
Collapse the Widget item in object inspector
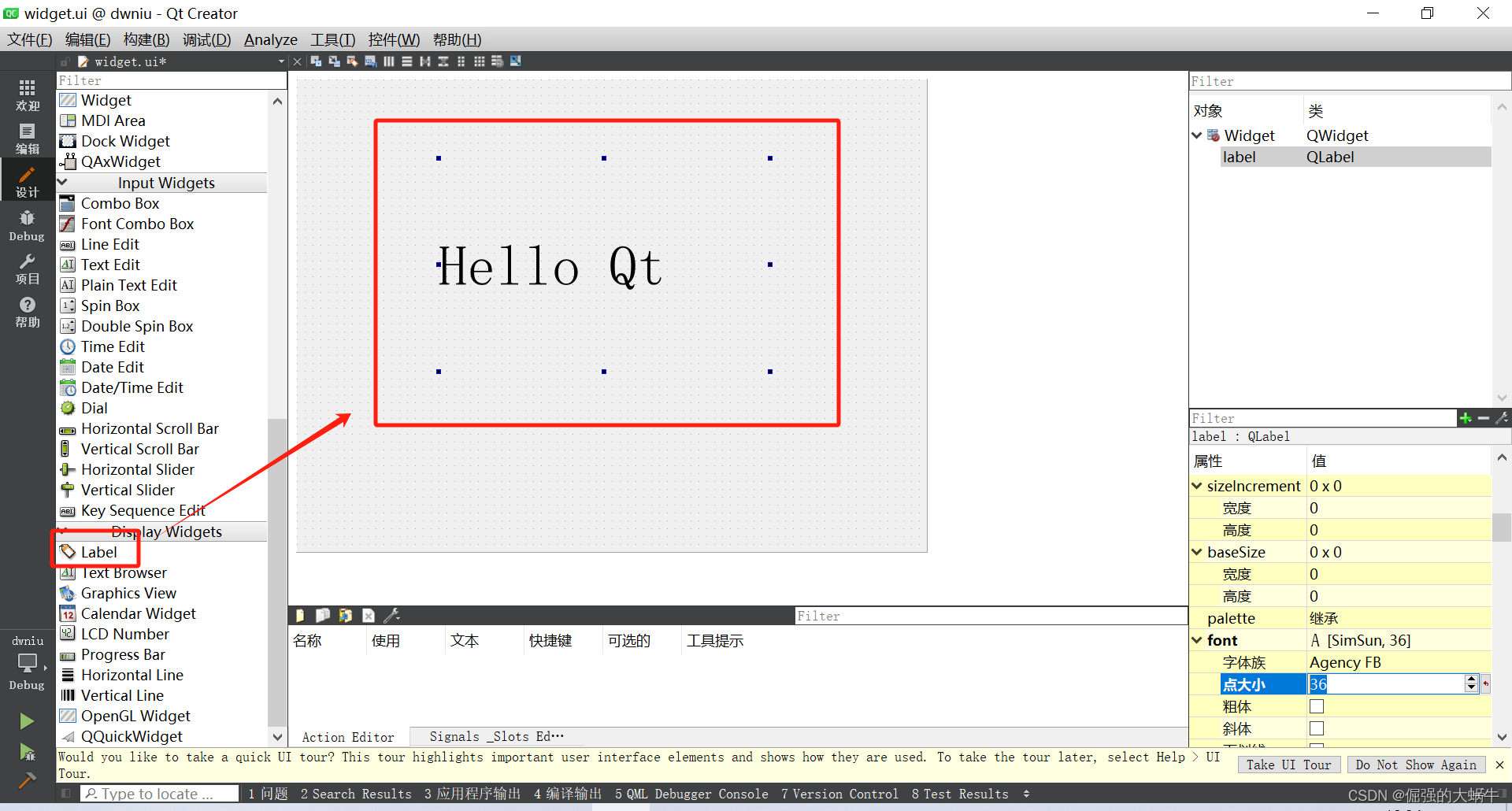click(1197, 135)
